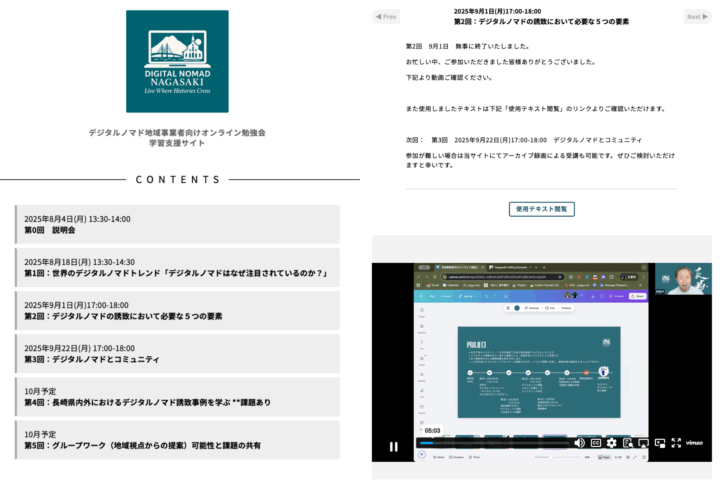This screenshot has width=720, height=480.
Task: Open 第3回 デジタルノマドとコミュニティ session
Action: [x=177, y=354]
